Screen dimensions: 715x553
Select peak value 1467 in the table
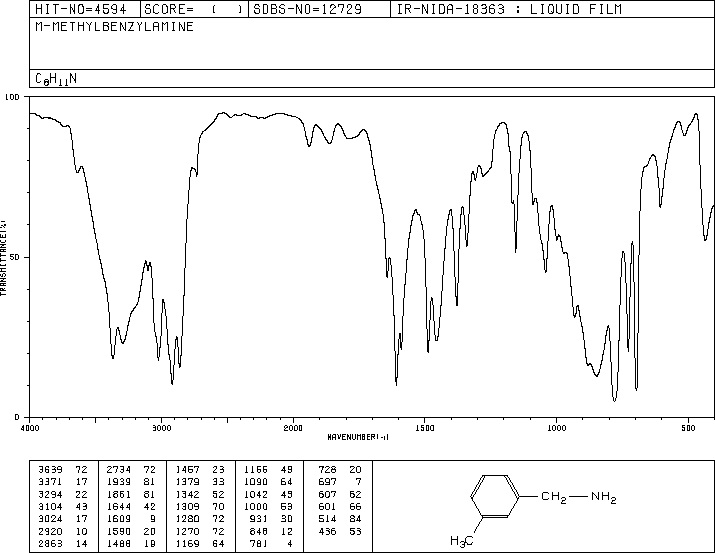(x=187, y=470)
